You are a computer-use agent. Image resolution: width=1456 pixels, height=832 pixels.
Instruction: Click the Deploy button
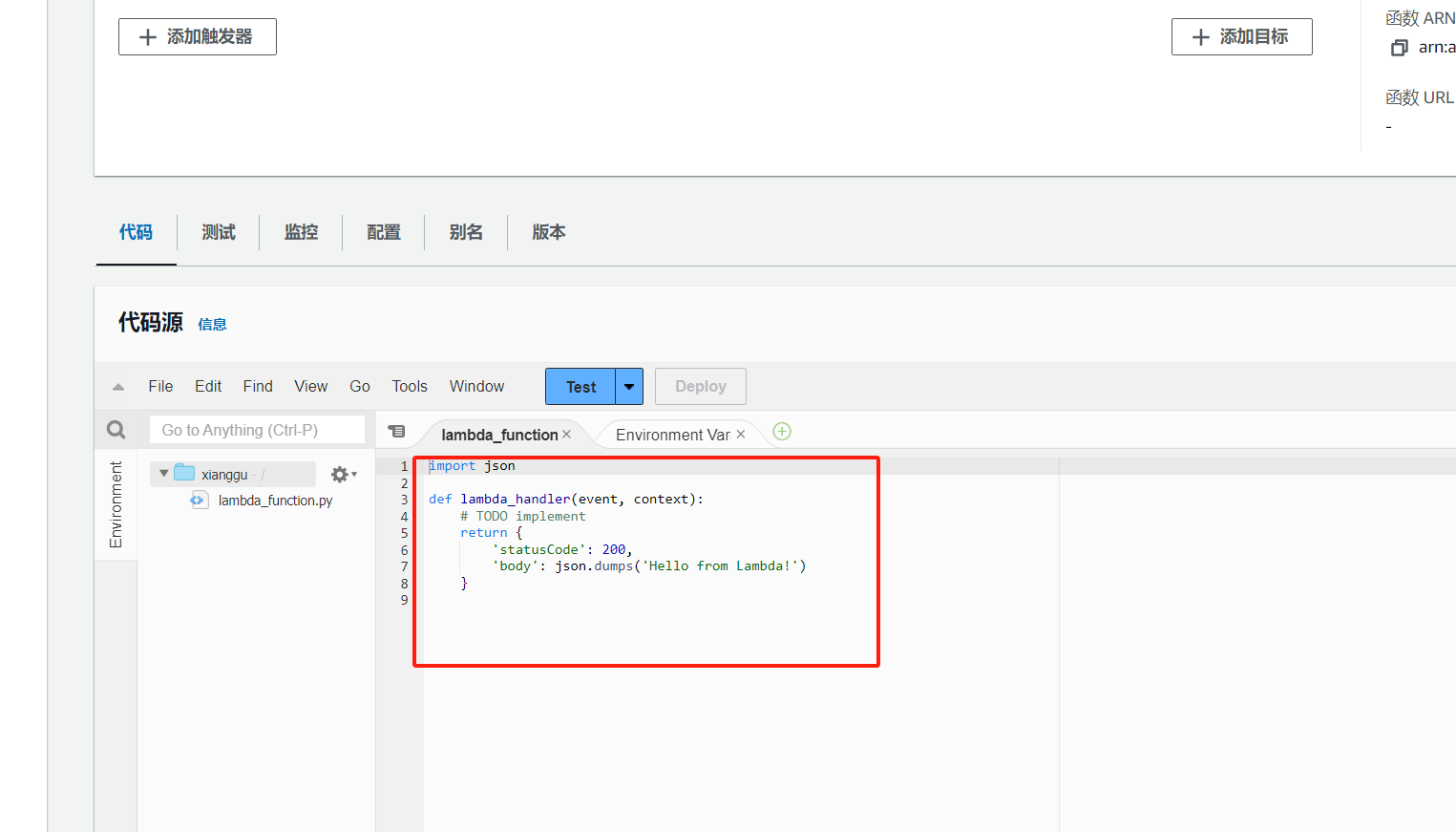701,387
